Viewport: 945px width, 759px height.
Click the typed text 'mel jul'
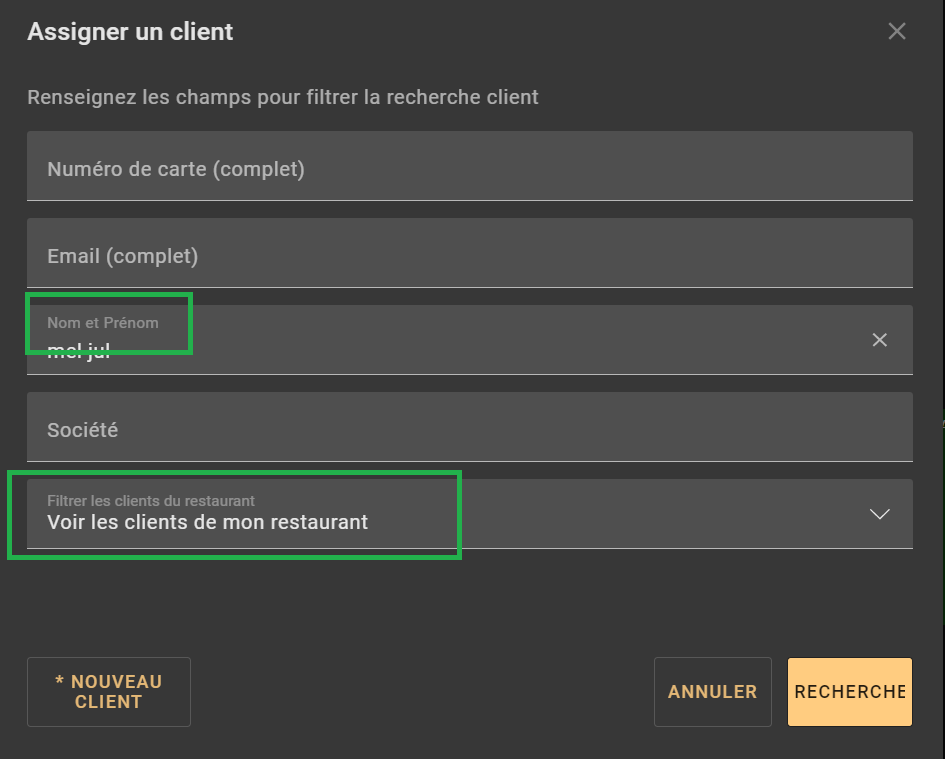(78, 351)
